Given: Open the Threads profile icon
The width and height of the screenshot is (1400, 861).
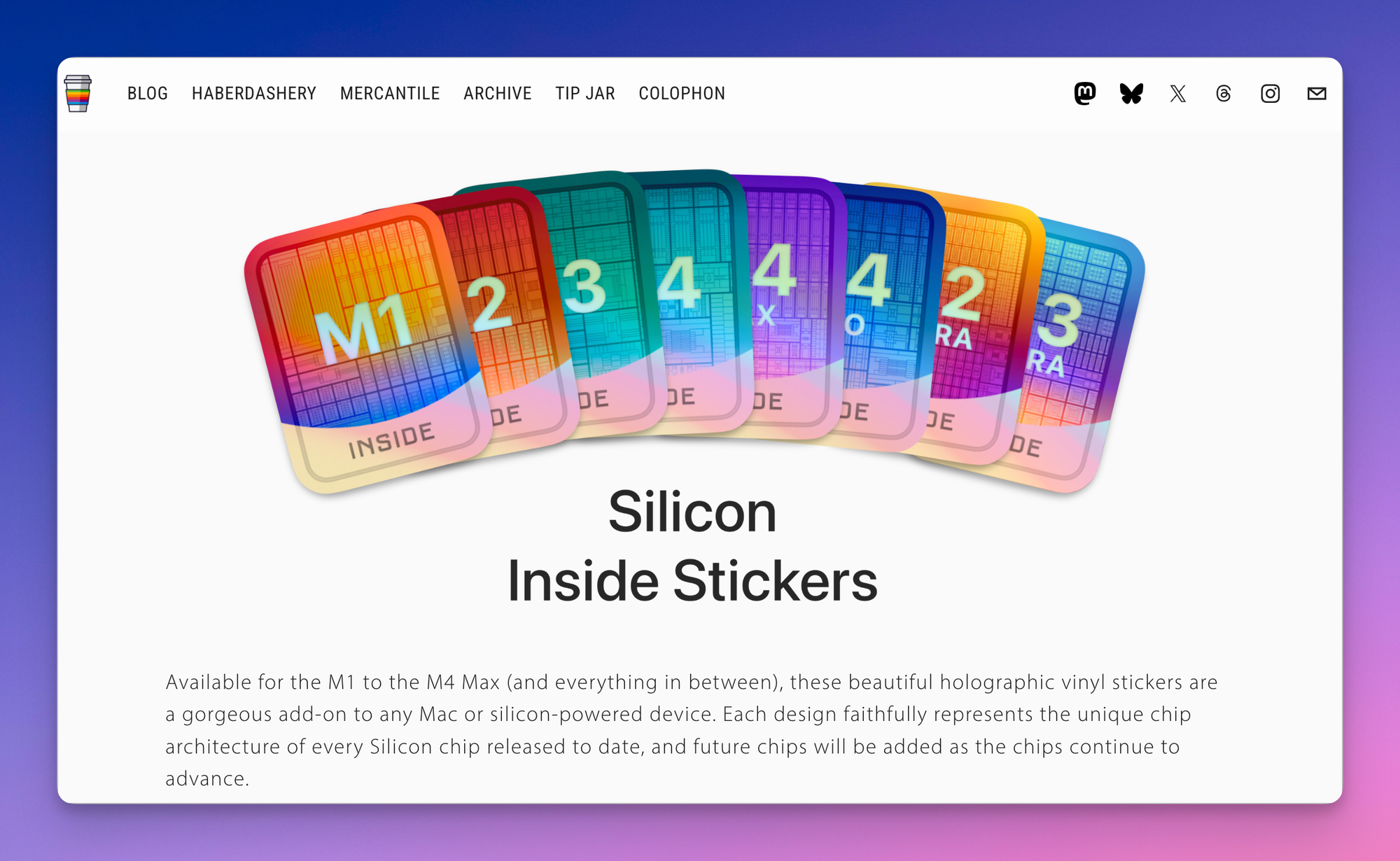Looking at the screenshot, I should click(1224, 93).
